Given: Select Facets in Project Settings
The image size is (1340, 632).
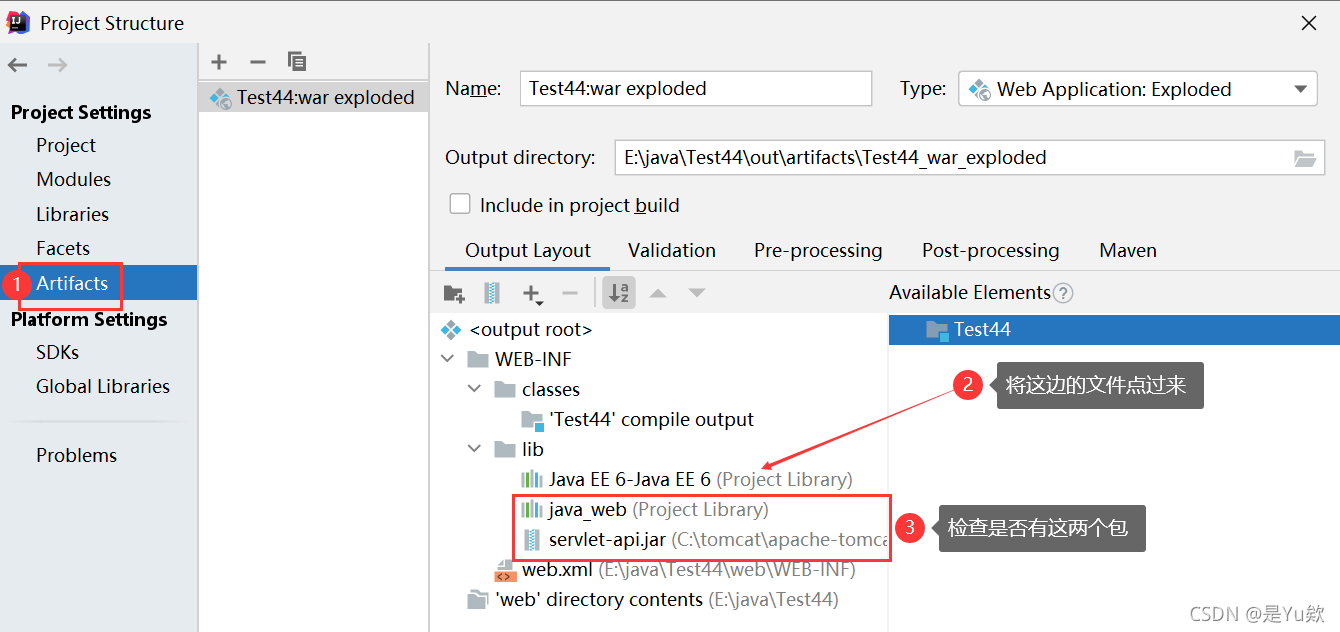Looking at the screenshot, I should click(63, 248).
